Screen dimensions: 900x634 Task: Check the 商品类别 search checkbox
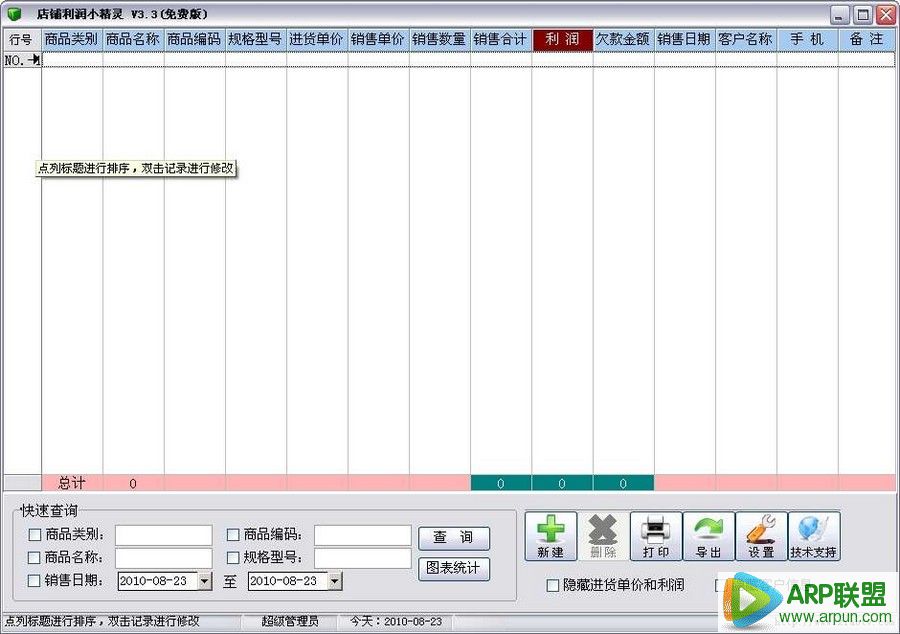coord(36,534)
